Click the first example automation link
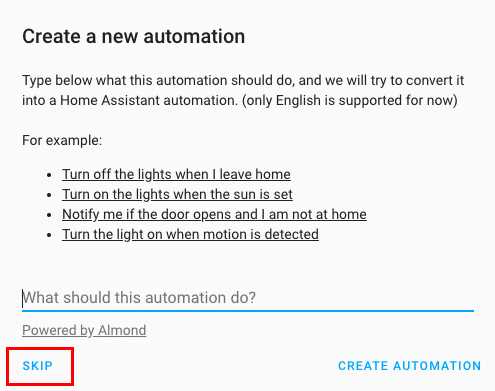This screenshot has height=391, width=495. (176, 174)
